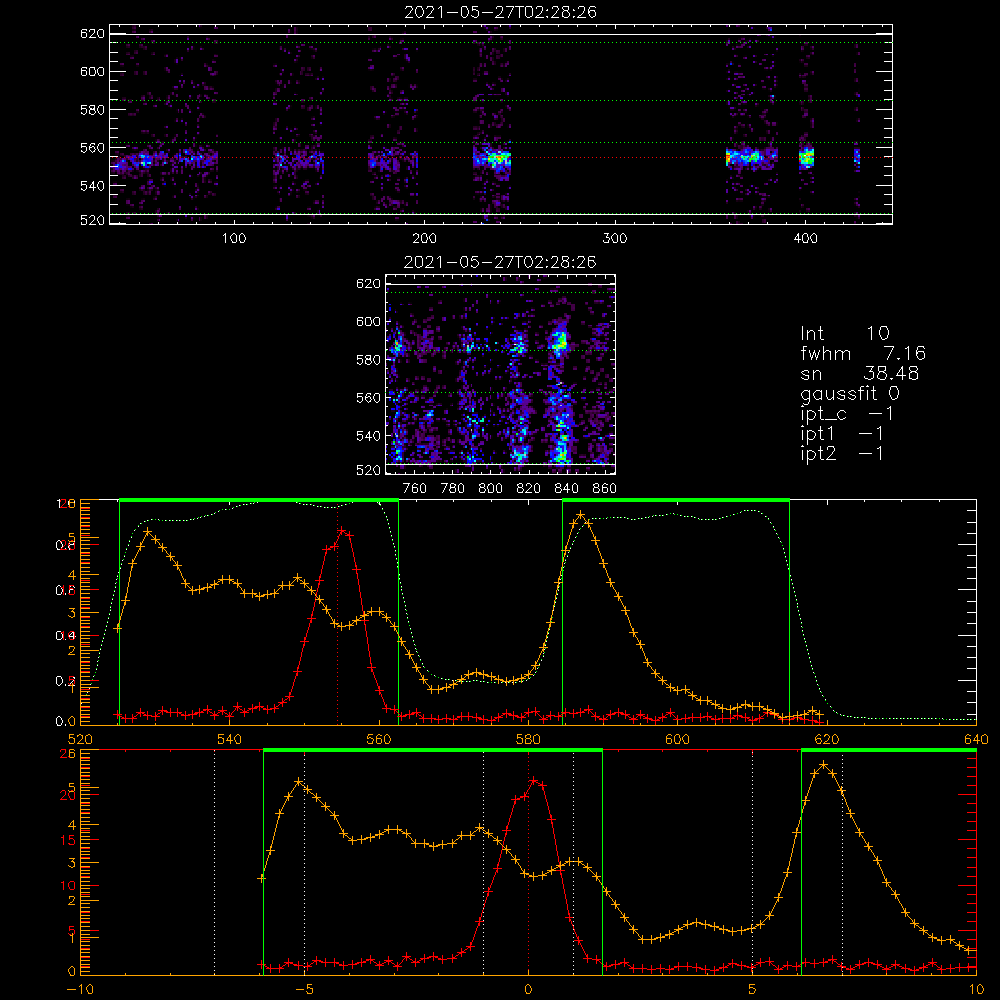
Task: Click x-axis label 100 of top spectrogram
Action: (234, 239)
